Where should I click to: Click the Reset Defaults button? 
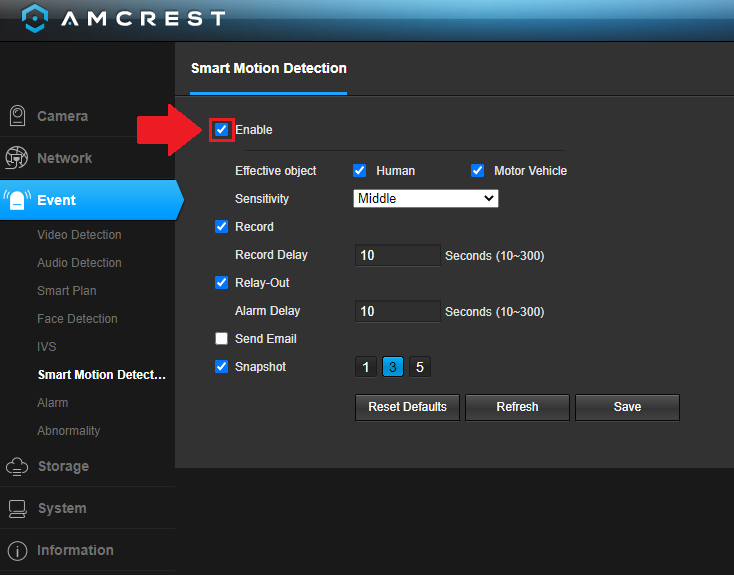pyautogui.click(x=407, y=407)
